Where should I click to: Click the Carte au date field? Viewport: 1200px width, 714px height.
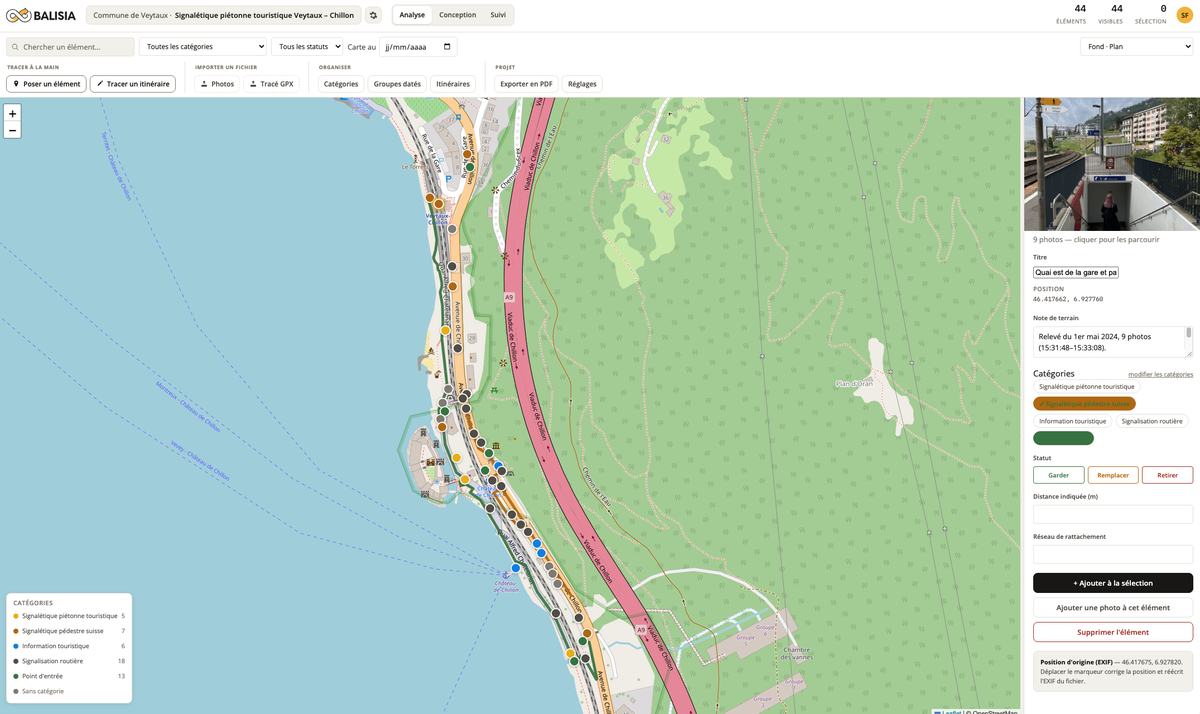pos(418,47)
